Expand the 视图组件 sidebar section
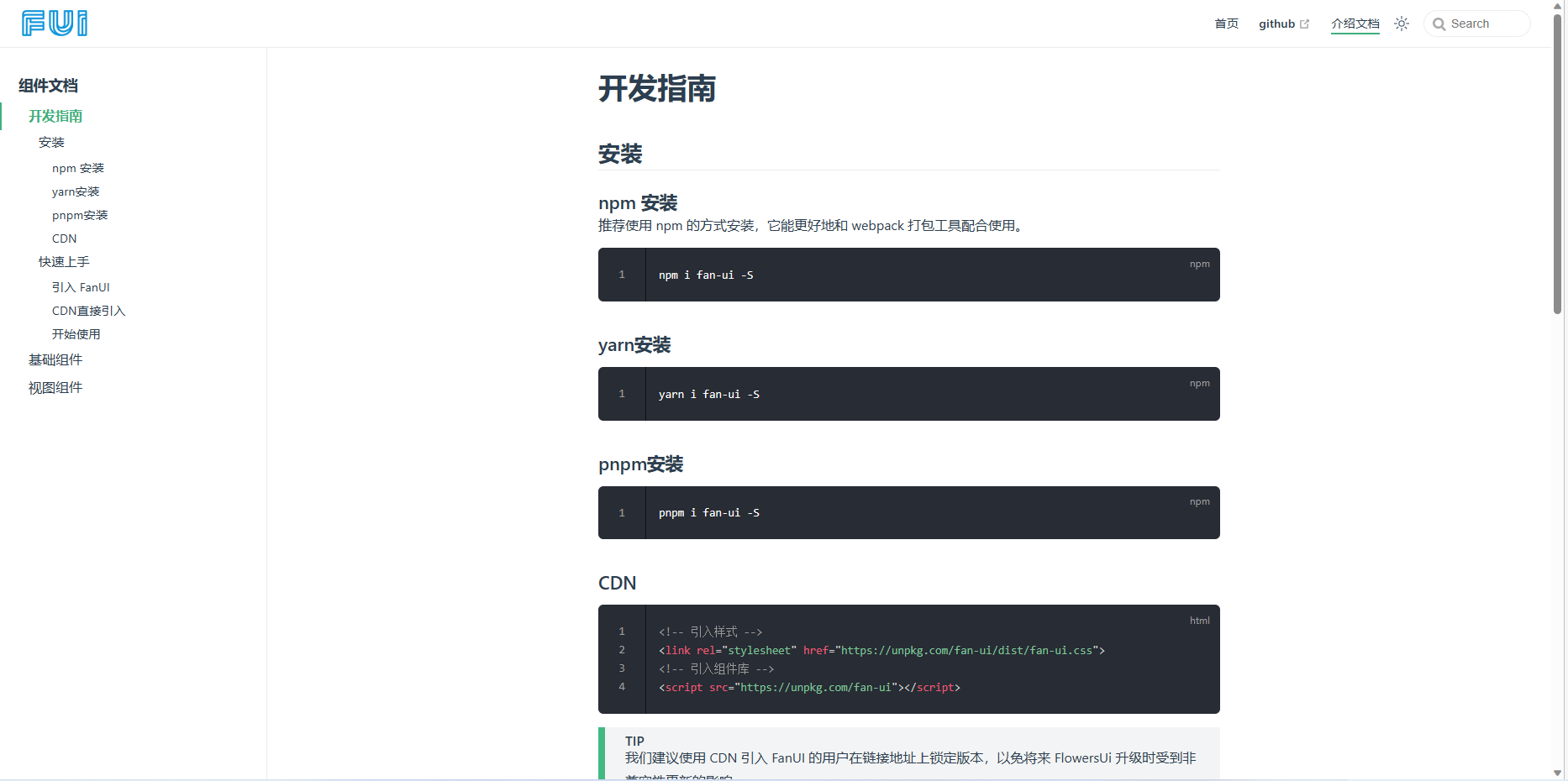 pyautogui.click(x=55, y=387)
